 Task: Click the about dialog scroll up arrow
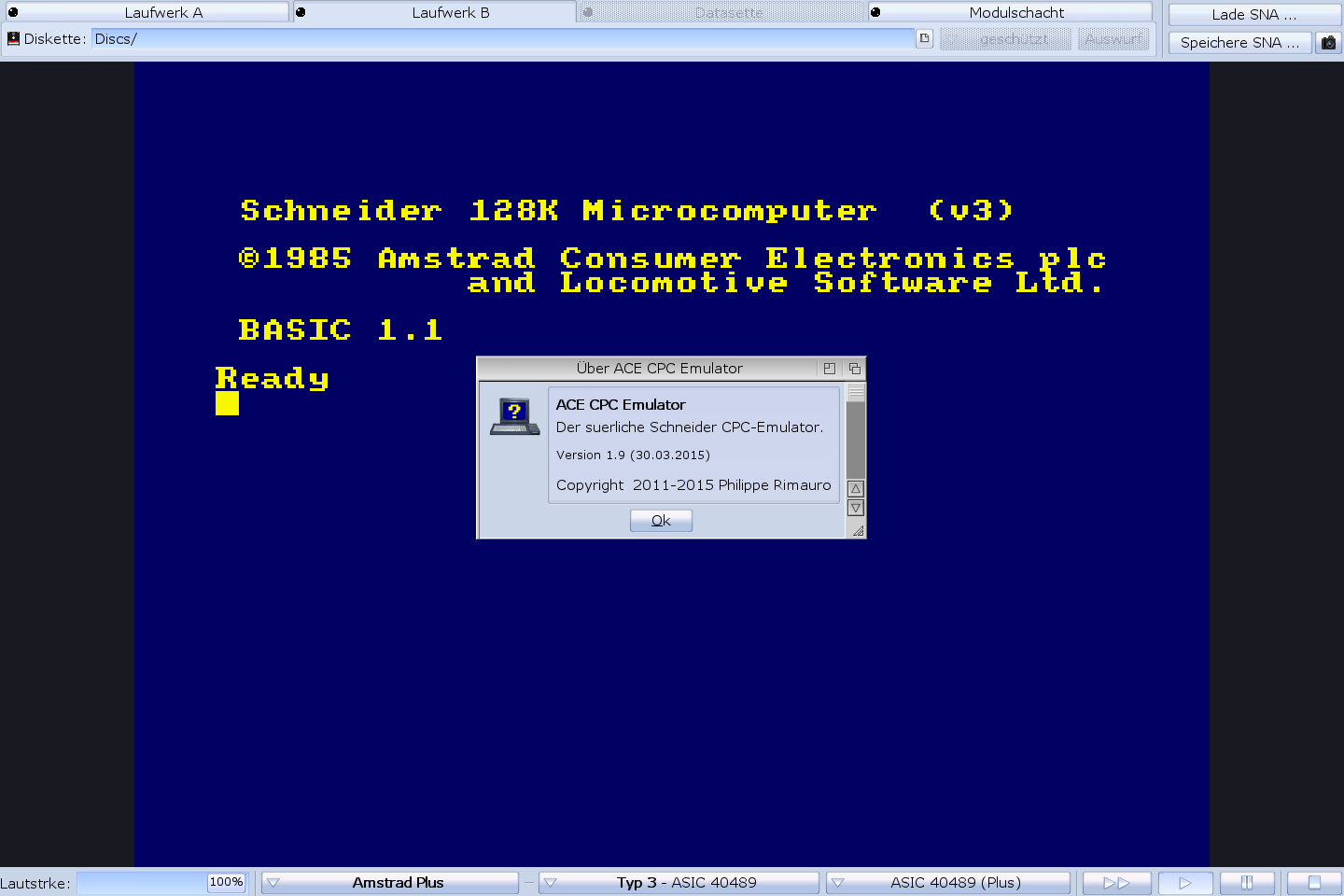click(x=856, y=488)
